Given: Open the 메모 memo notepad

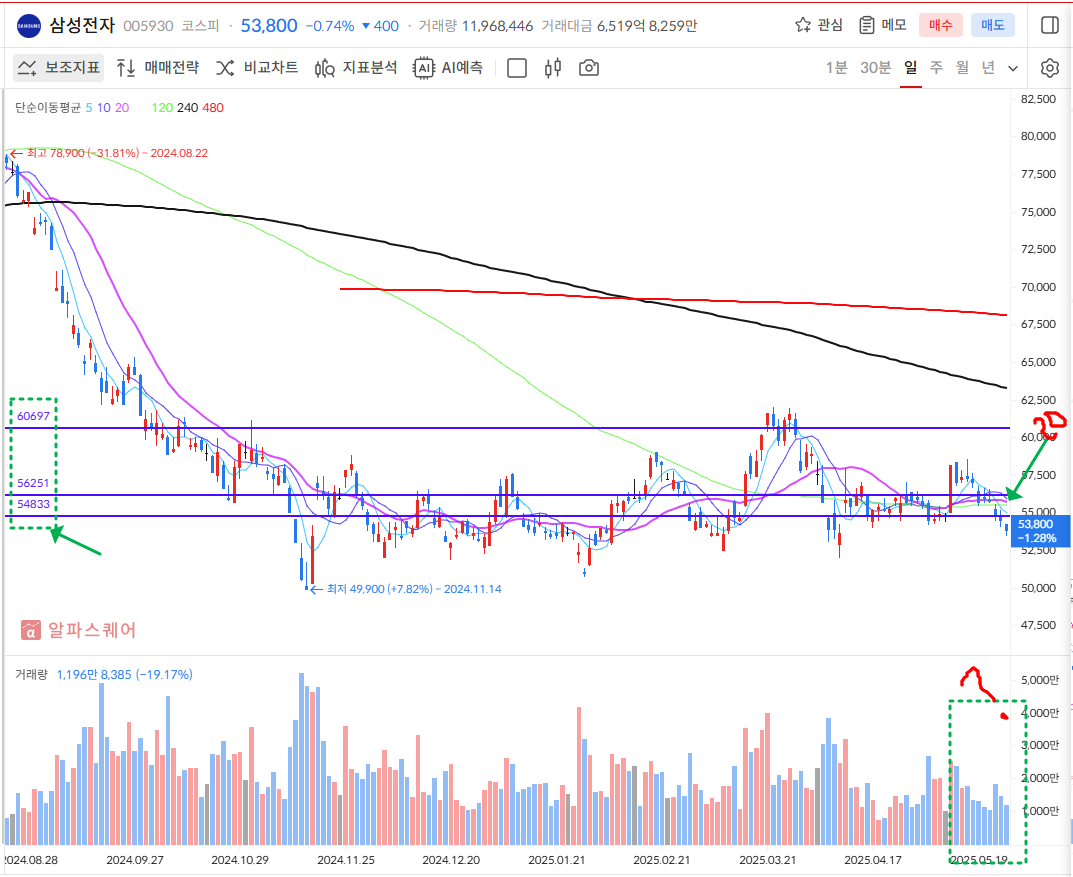Looking at the screenshot, I should (883, 25).
